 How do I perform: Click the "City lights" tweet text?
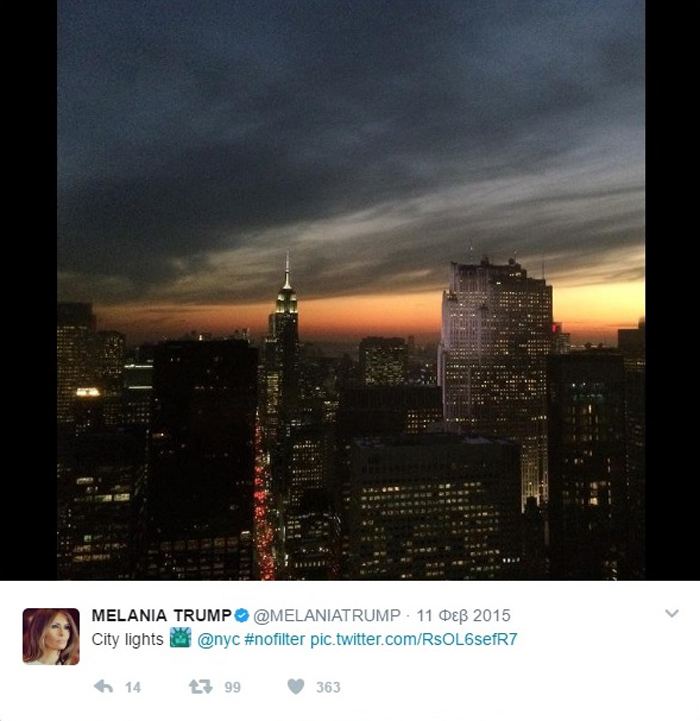tap(127, 639)
